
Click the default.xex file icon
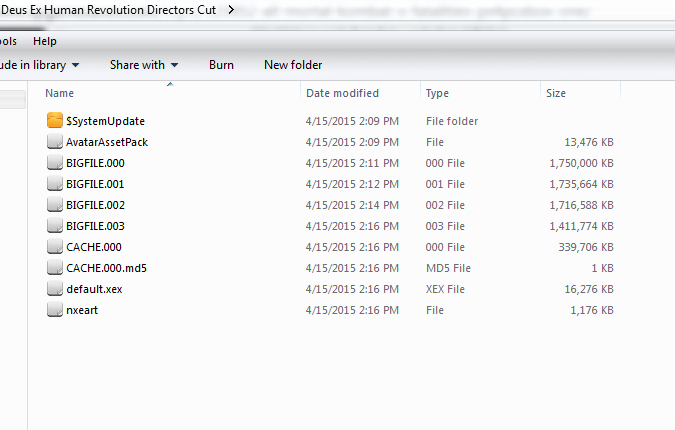click(54, 289)
